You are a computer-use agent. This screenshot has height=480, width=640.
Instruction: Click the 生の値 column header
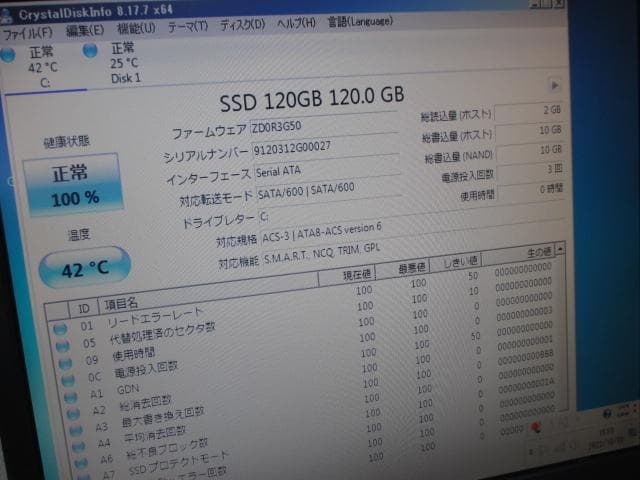click(520, 254)
